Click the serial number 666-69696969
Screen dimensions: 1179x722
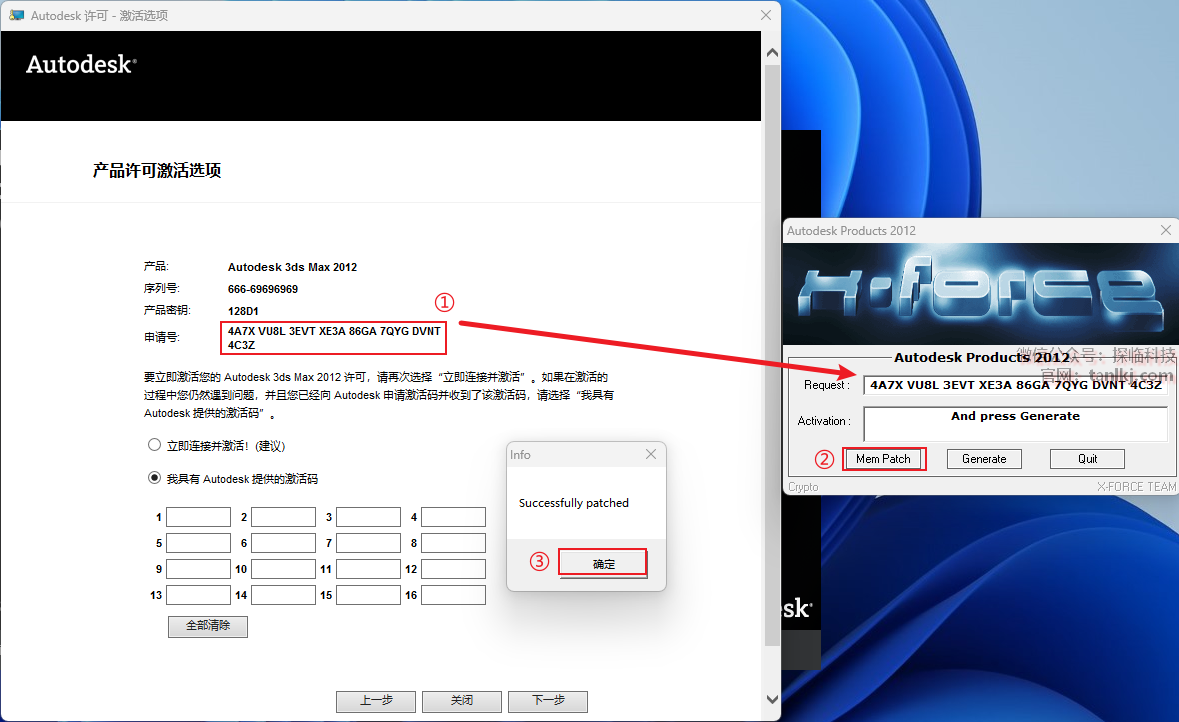(262, 289)
